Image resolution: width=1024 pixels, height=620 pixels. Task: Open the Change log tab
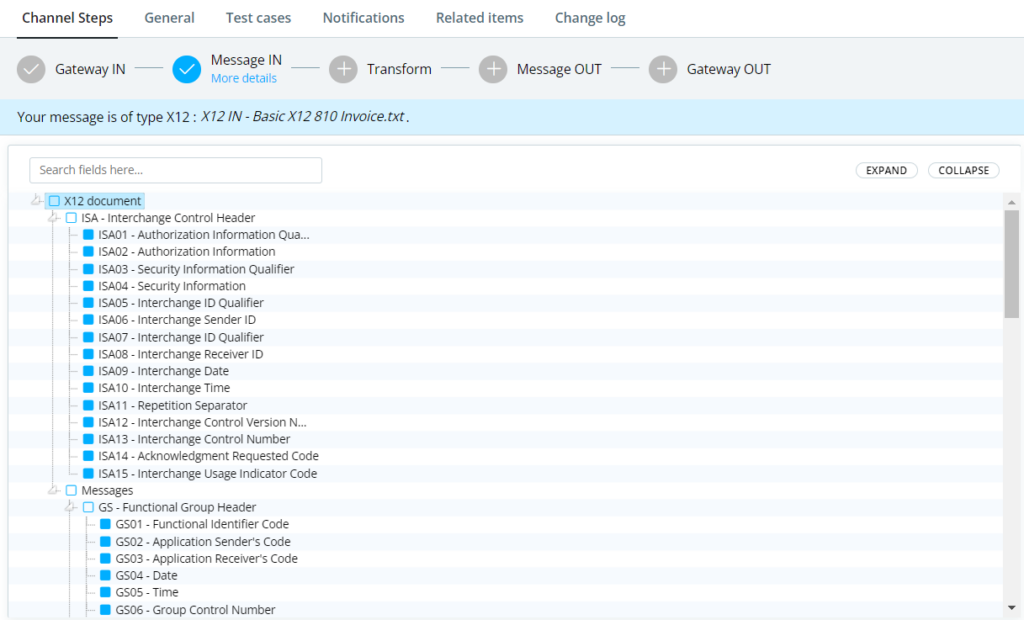point(590,18)
